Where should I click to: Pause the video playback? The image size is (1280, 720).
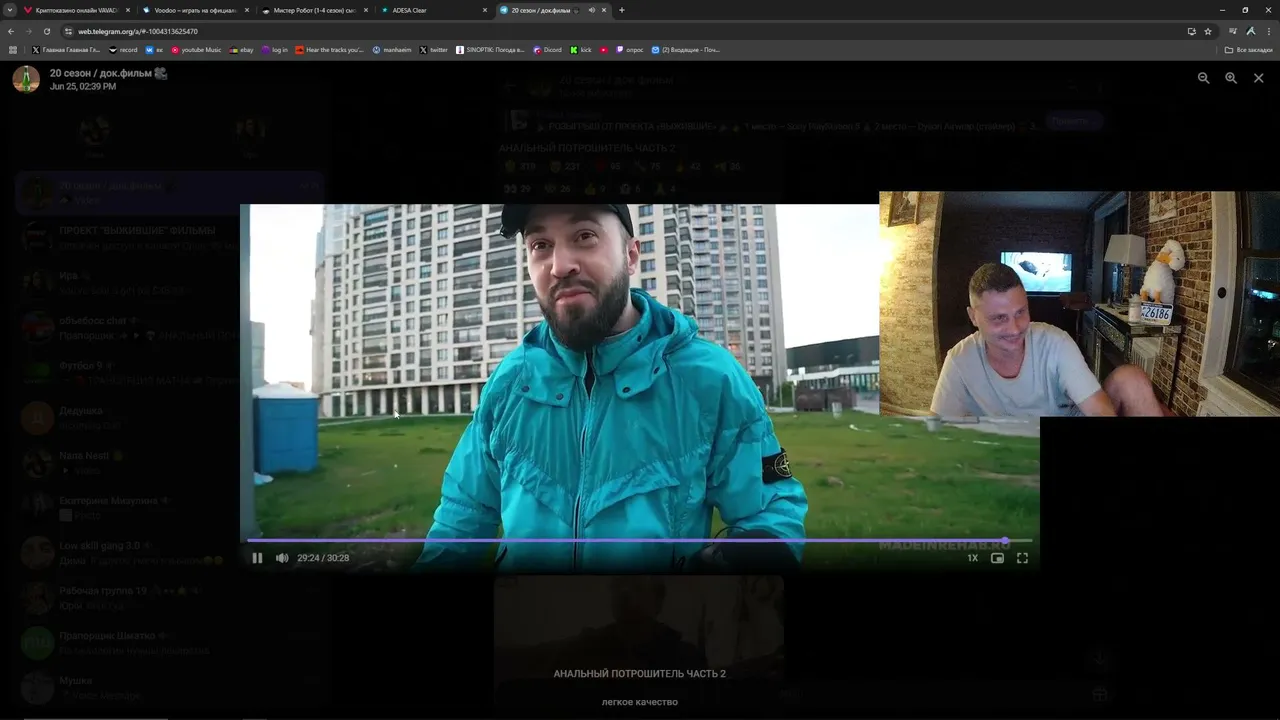pos(257,558)
